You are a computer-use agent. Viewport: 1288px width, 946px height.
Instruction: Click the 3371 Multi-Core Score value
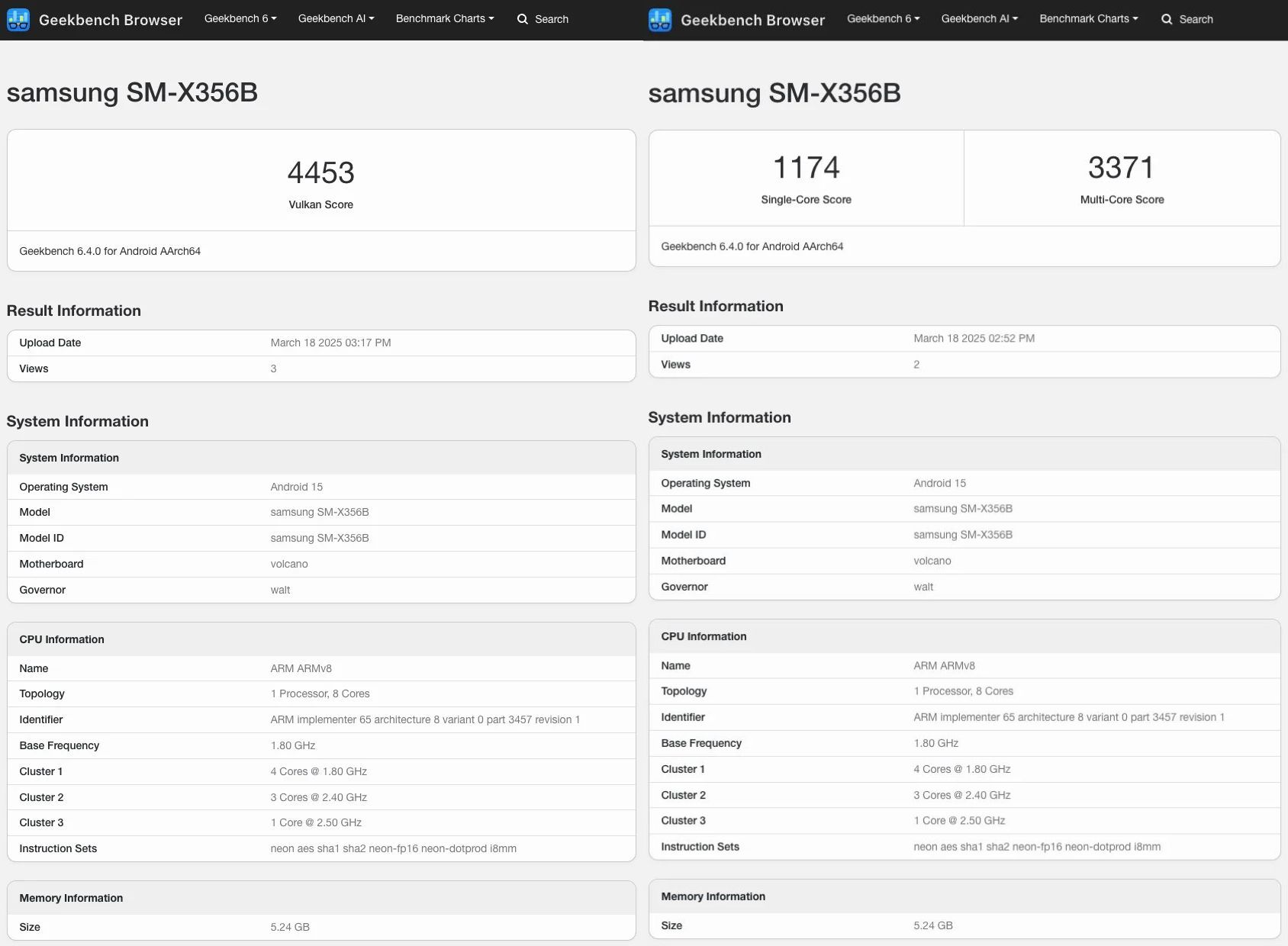(x=1121, y=168)
